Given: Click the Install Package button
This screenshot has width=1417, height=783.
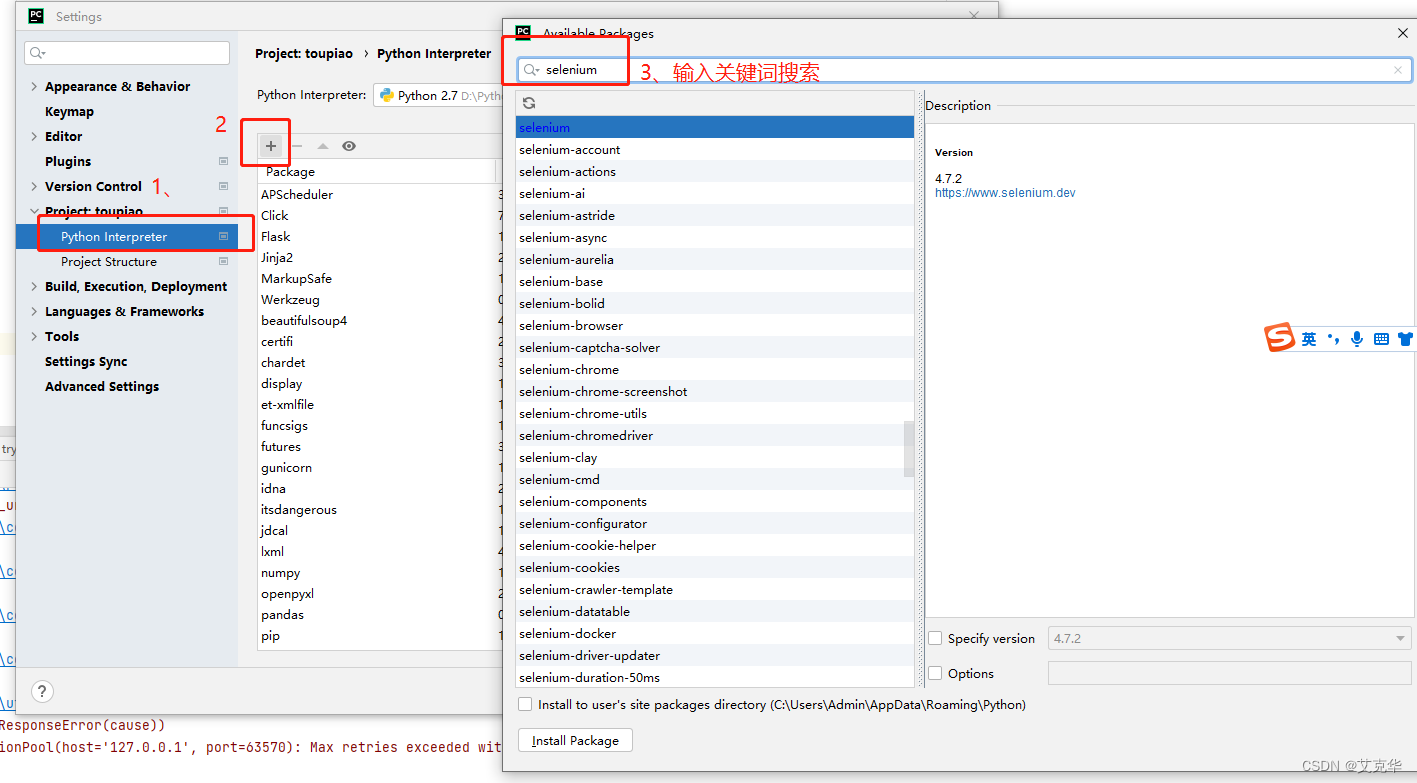Looking at the screenshot, I should (x=575, y=741).
